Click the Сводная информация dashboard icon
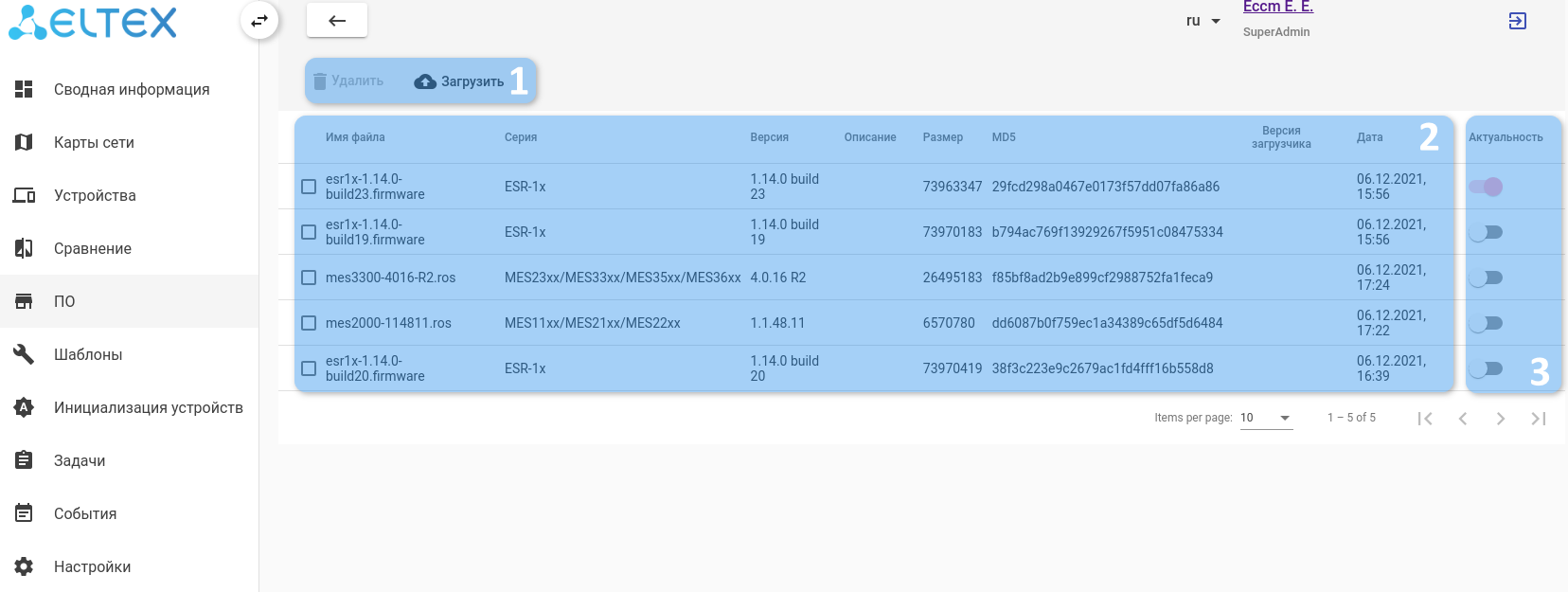The image size is (1568, 592). 24,89
